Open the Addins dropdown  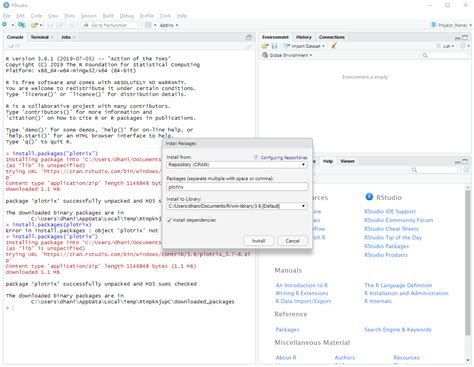coord(169,25)
